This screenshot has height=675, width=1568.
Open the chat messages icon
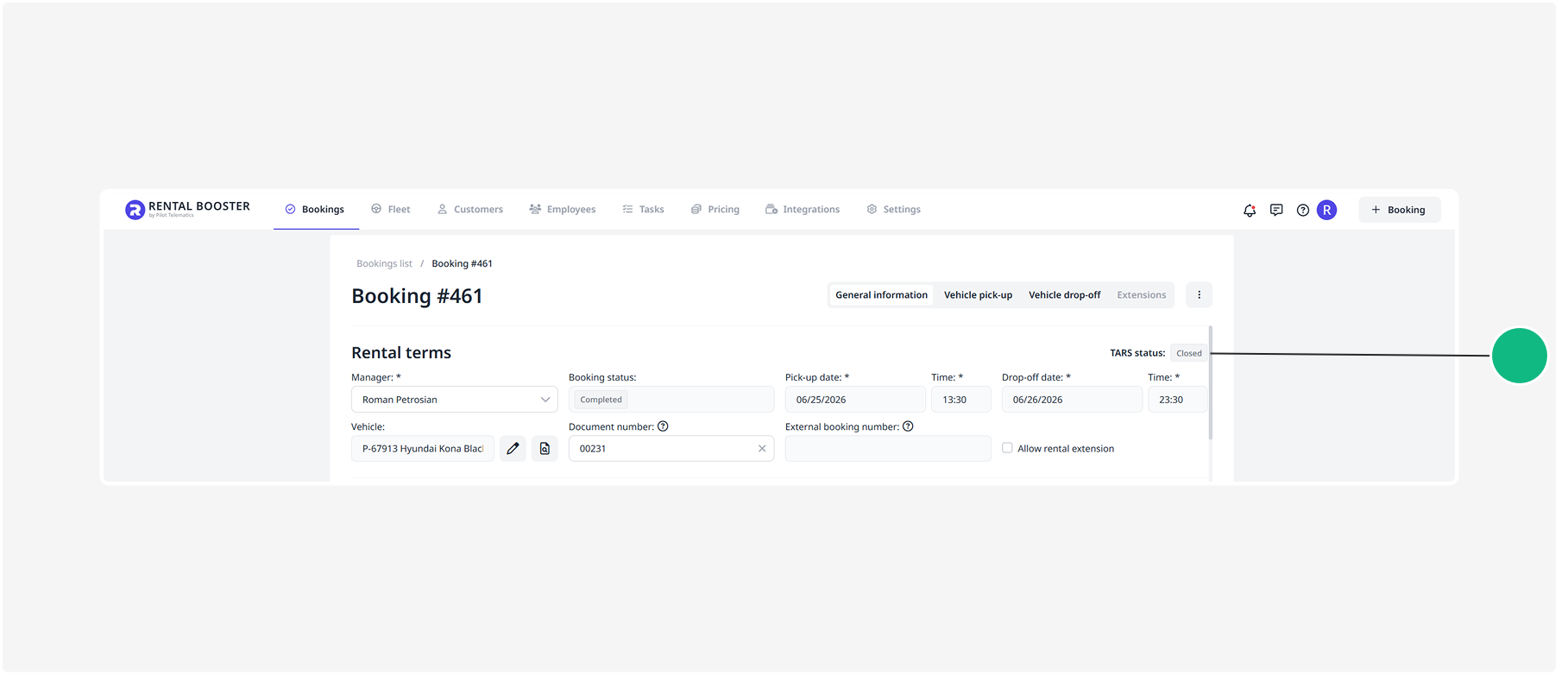[x=1276, y=210]
